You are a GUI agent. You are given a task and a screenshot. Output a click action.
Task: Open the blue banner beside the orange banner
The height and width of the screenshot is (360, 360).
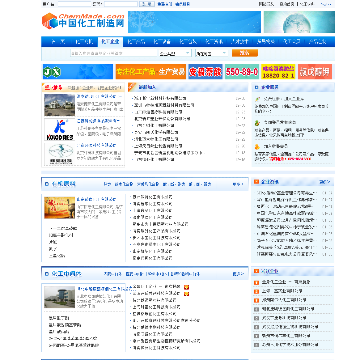205,72
